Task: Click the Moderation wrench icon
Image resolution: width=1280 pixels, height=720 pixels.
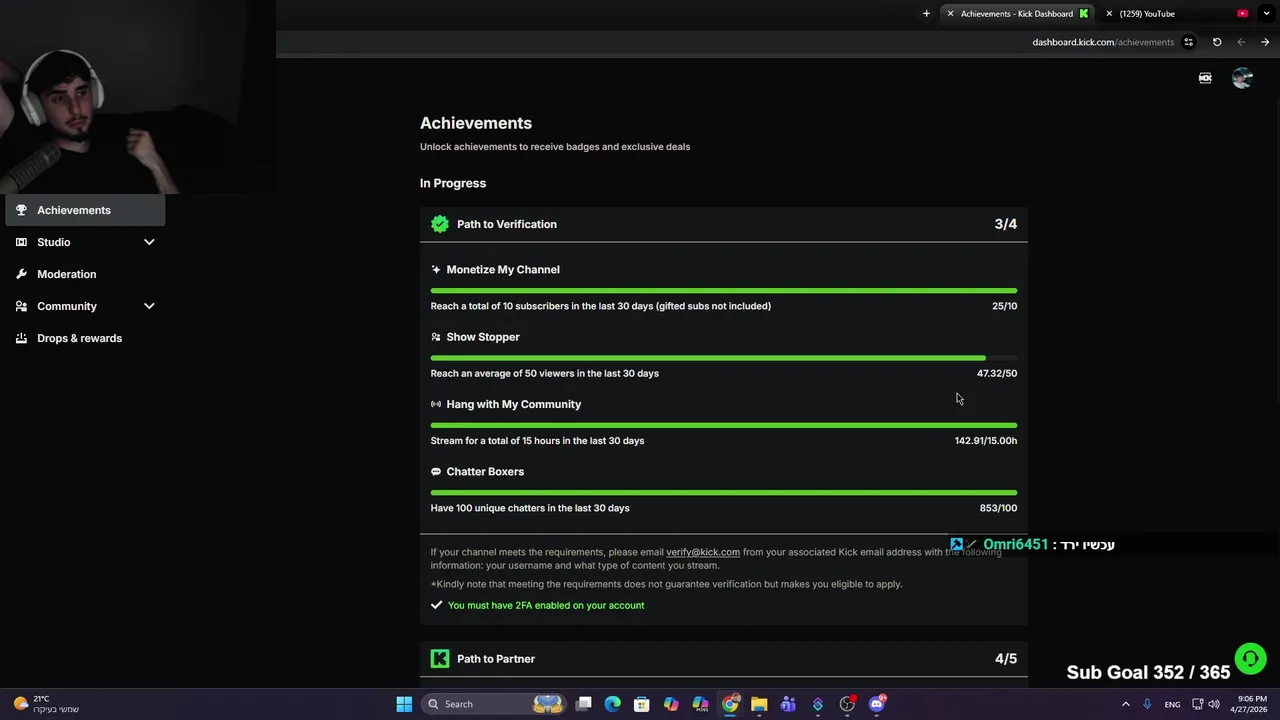Action: (x=21, y=274)
